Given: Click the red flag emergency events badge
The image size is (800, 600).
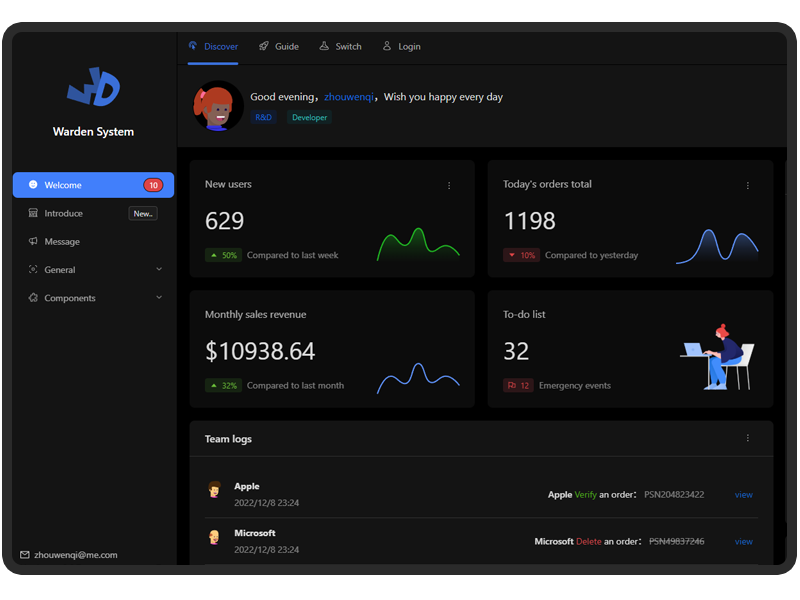Looking at the screenshot, I should point(518,385).
